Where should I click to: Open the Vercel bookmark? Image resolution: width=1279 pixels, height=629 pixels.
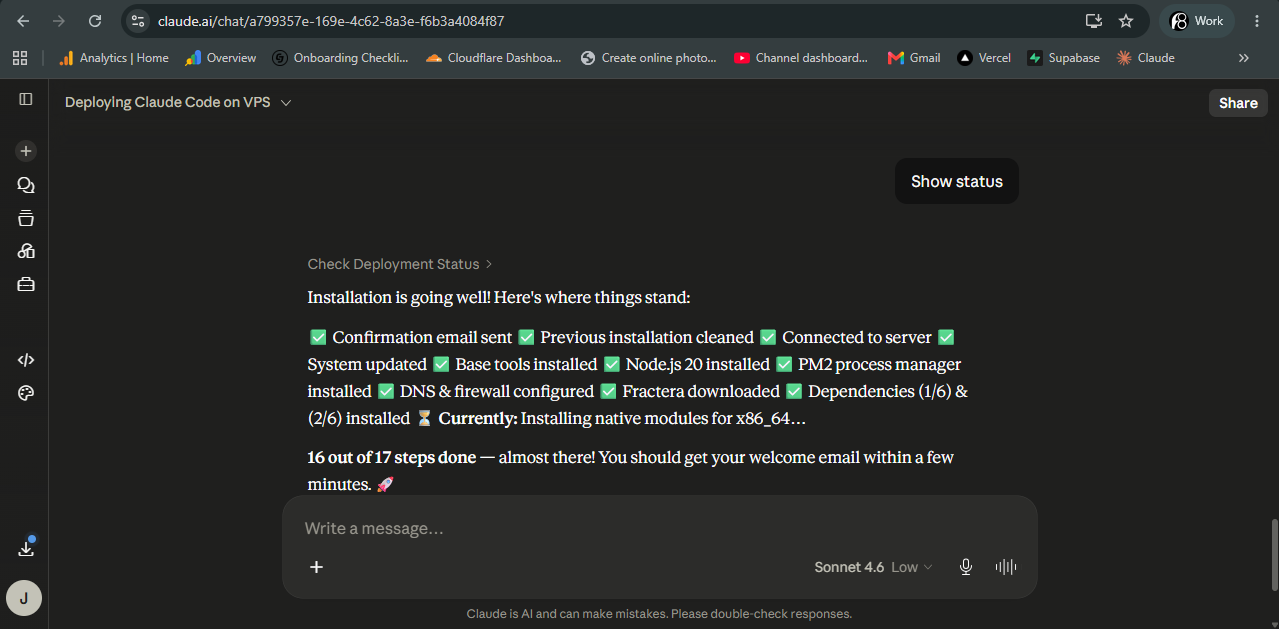[x=984, y=58]
